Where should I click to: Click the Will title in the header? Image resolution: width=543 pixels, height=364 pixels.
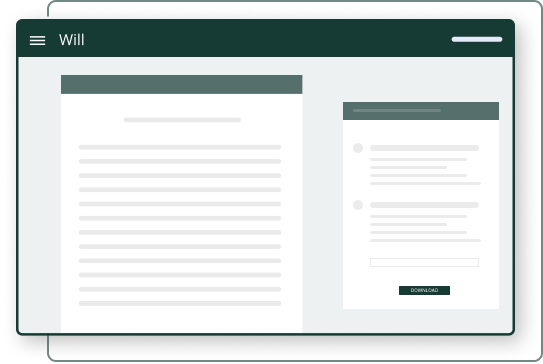point(71,40)
